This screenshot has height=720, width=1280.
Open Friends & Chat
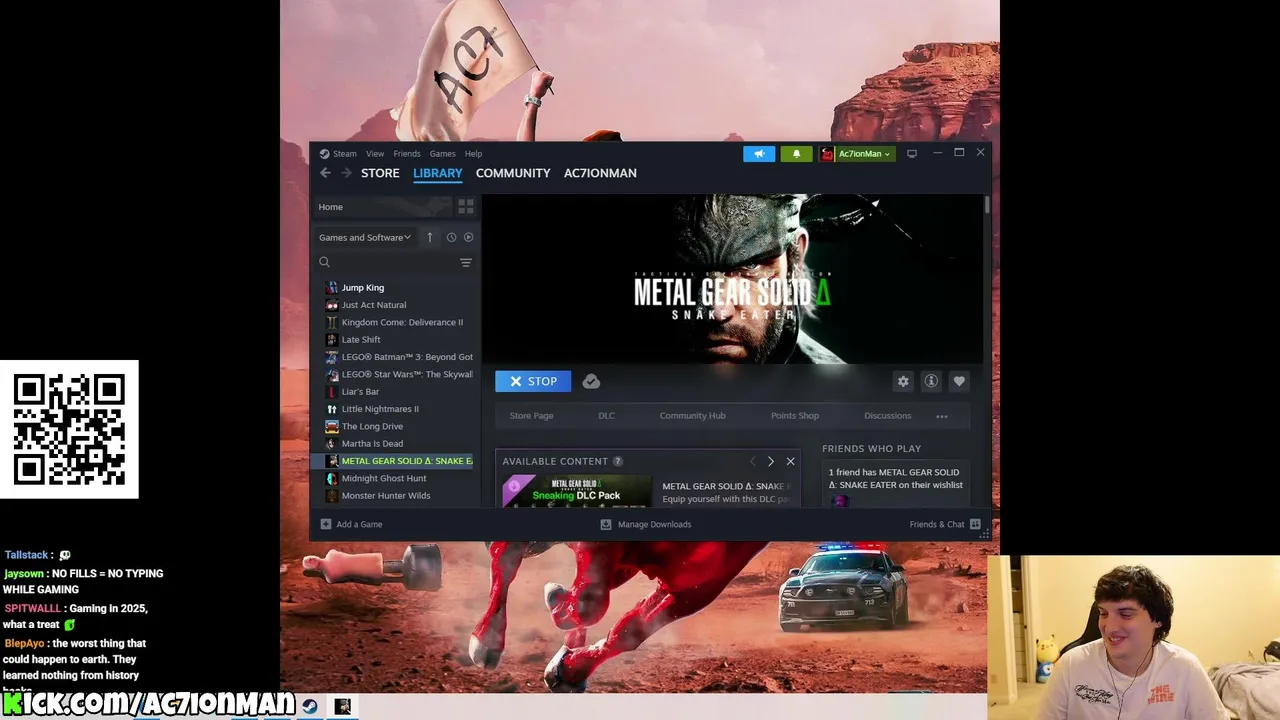click(x=945, y=524)
